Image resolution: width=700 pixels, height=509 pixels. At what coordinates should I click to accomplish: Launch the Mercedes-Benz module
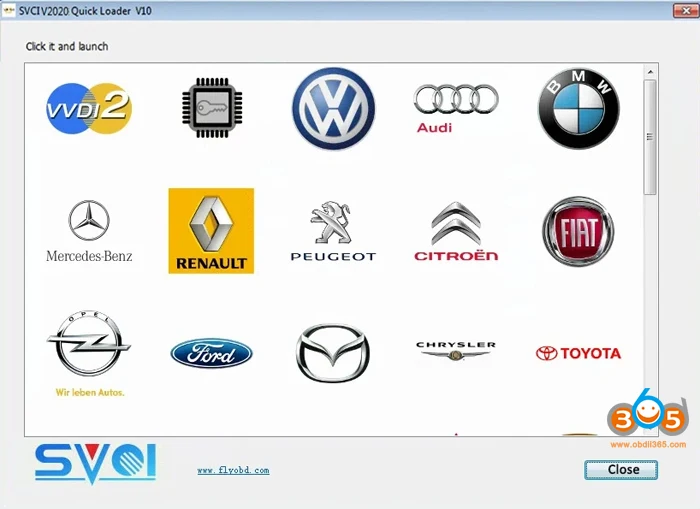click(x=89, y=231)
